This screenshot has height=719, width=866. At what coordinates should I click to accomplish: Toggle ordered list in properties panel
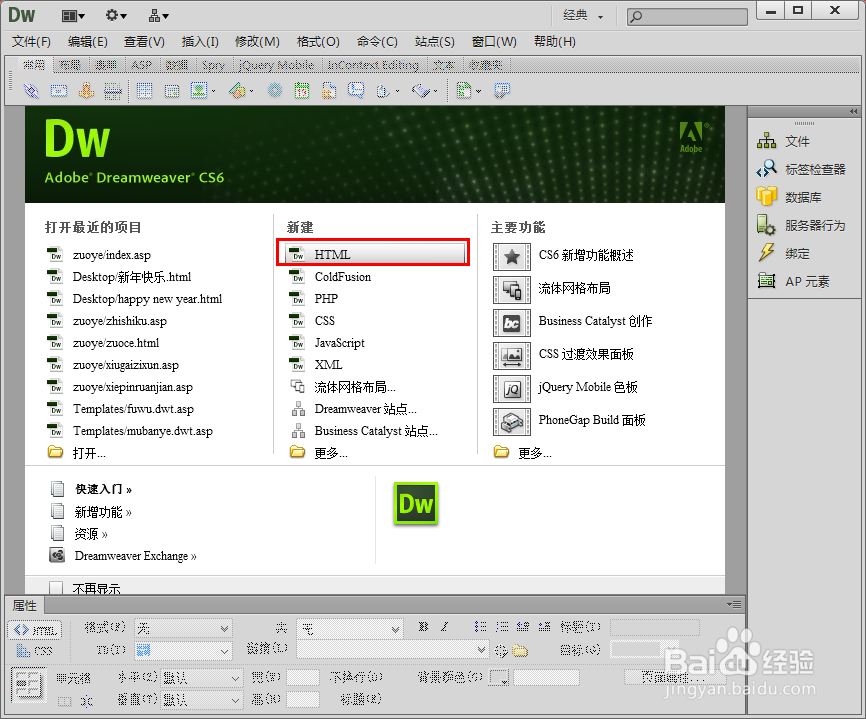coord(502,627)
